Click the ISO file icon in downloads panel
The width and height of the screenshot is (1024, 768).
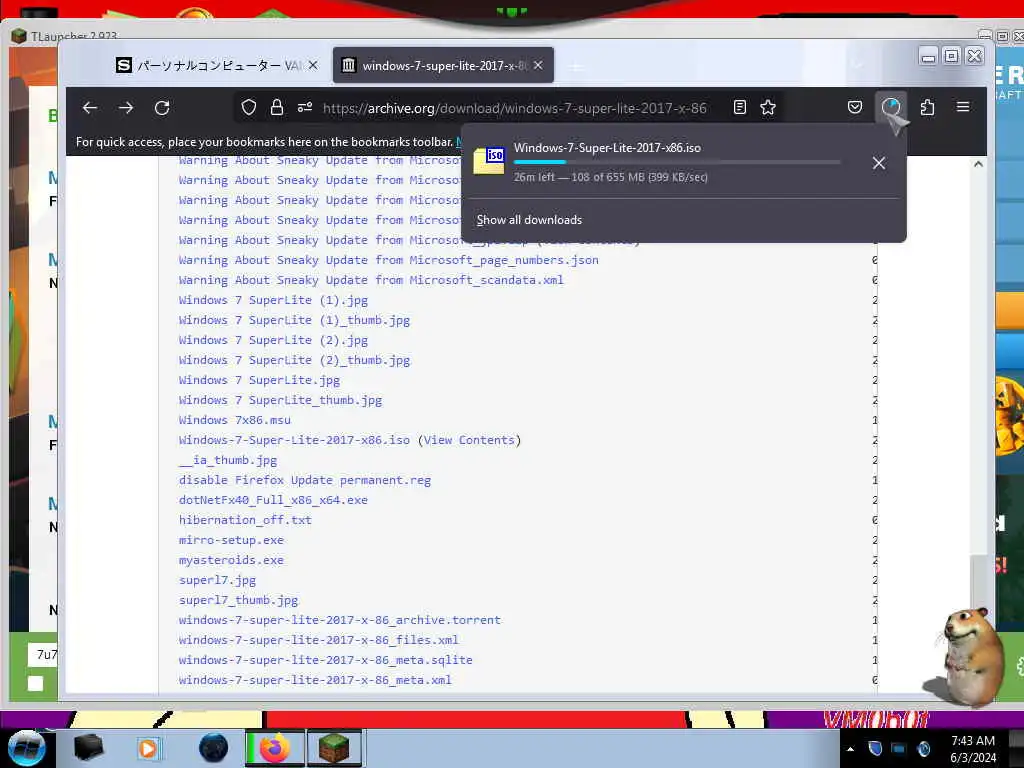489,161
